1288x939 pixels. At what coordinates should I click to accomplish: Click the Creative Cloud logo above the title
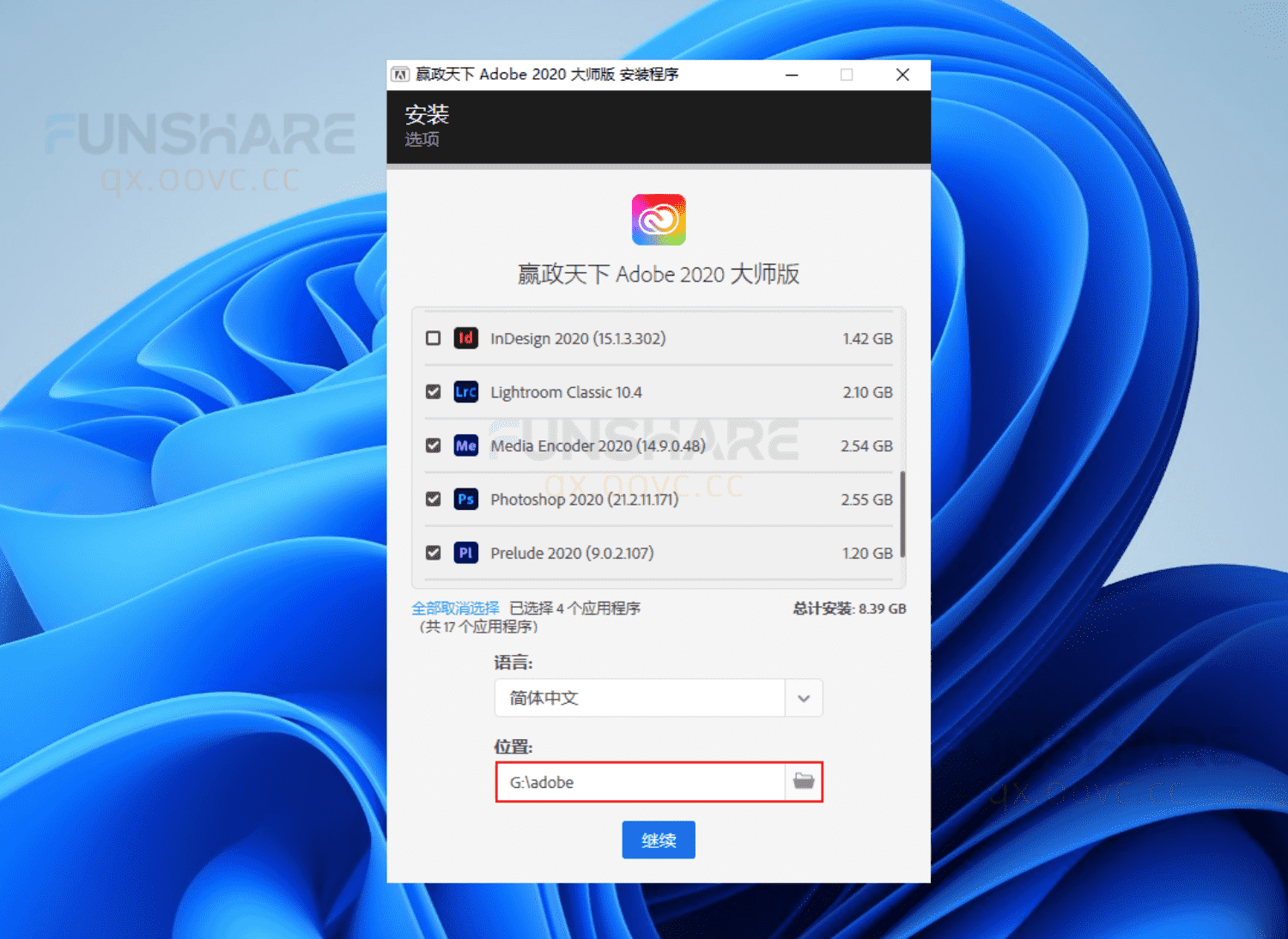pos(658,219)
